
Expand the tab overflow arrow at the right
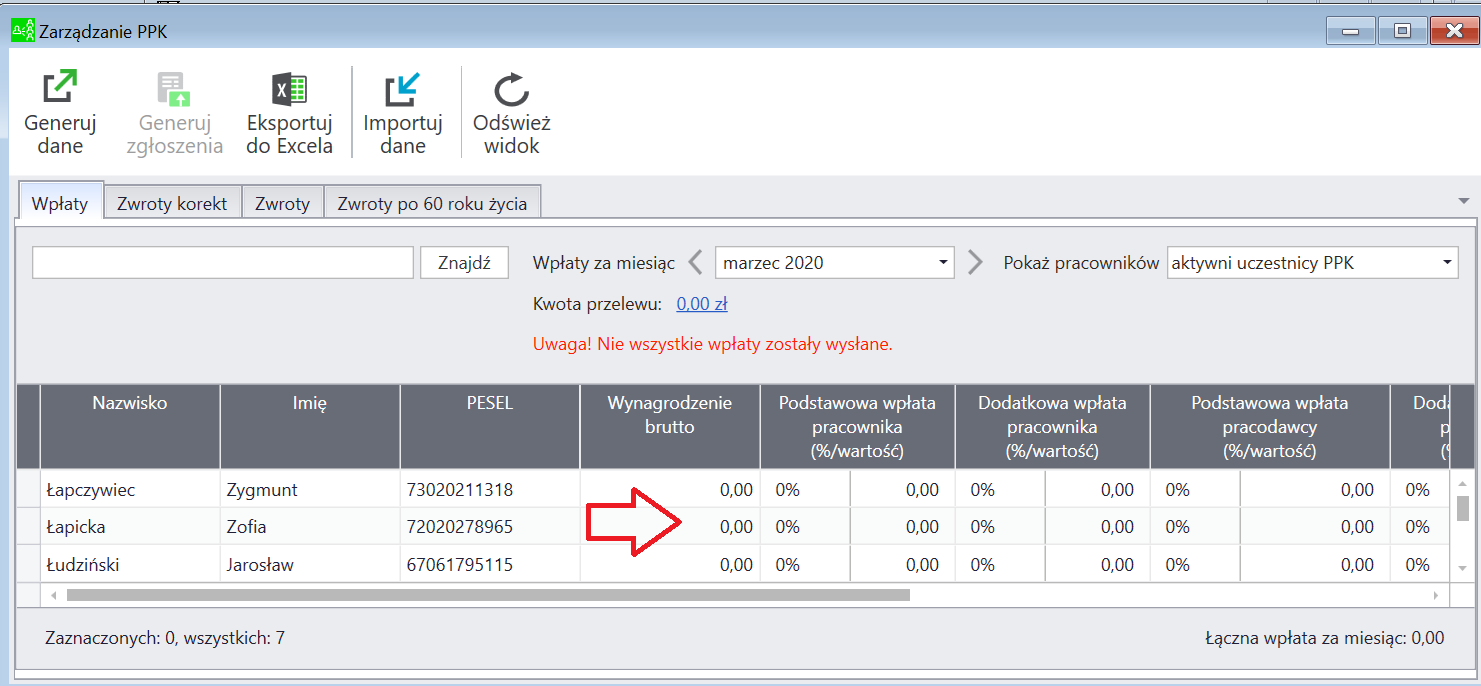click(x=1464, y=200)
